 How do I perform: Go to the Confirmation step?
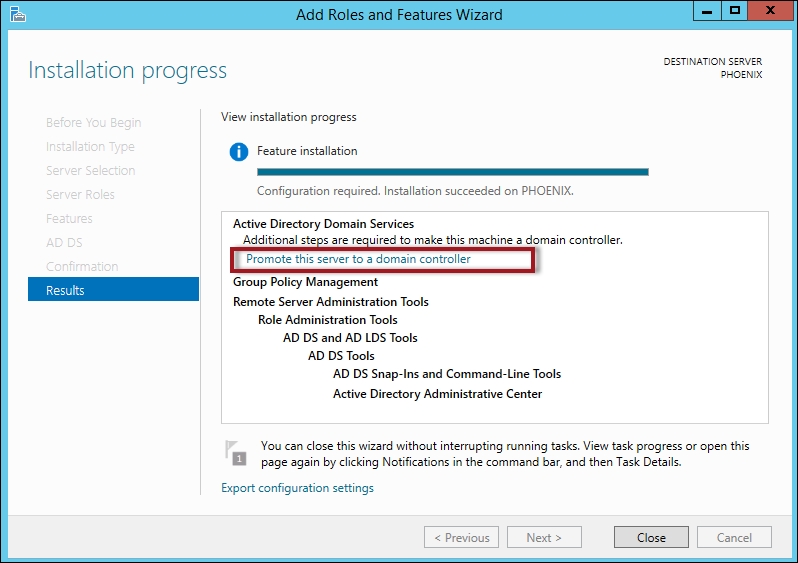point(82,266)
